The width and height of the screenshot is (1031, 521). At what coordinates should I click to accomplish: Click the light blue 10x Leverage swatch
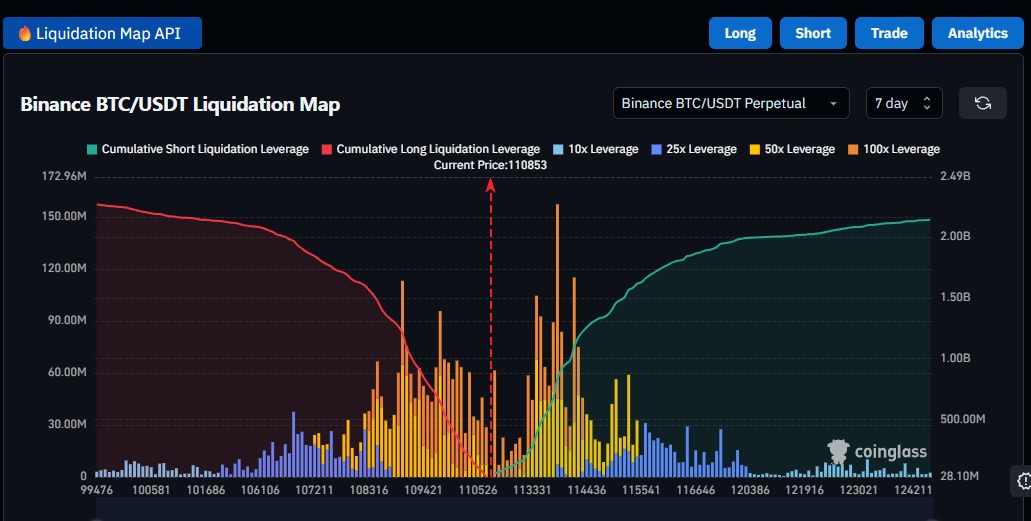click(558, 149)
